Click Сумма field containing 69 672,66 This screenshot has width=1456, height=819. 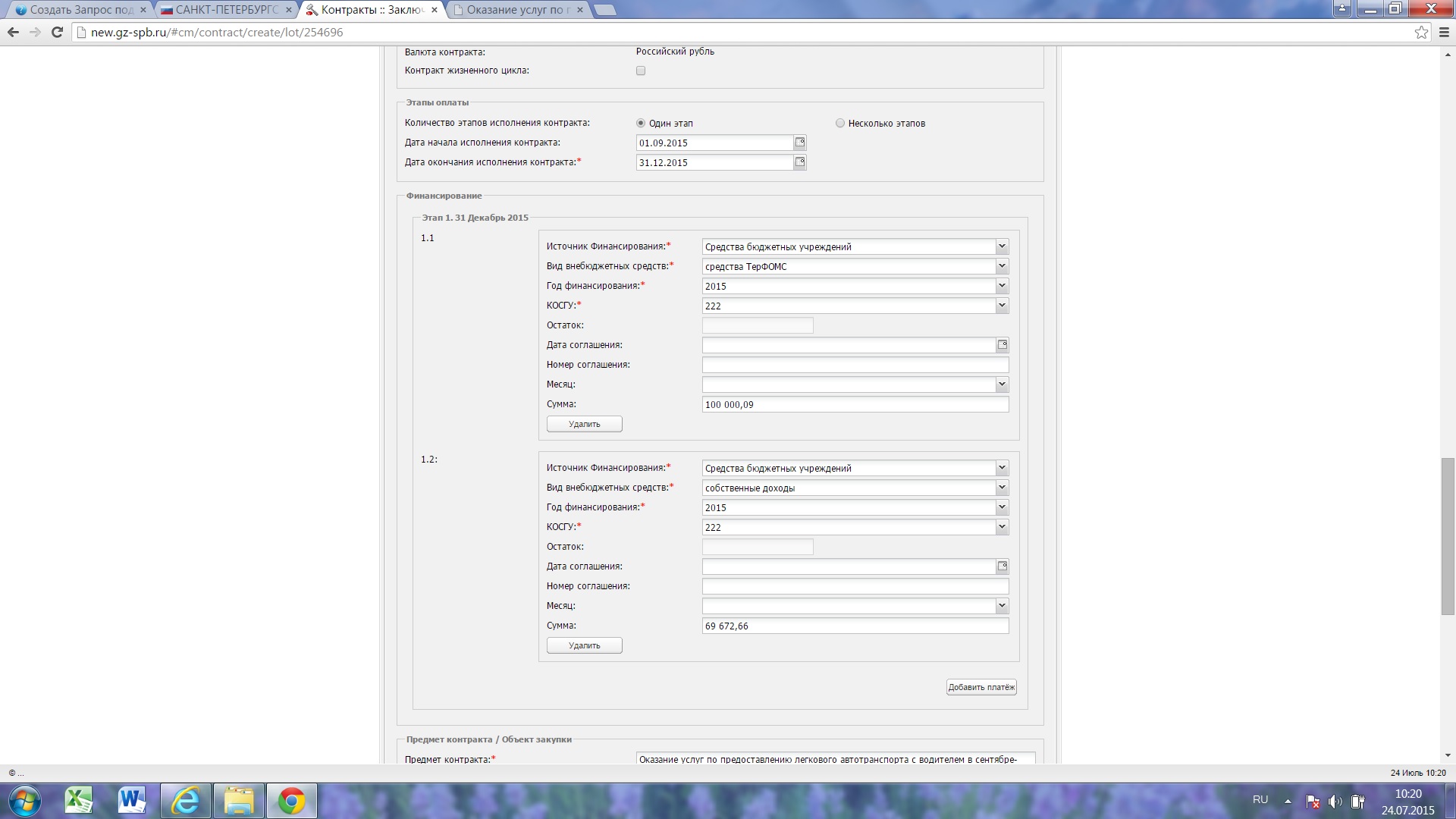pos(855,626)
